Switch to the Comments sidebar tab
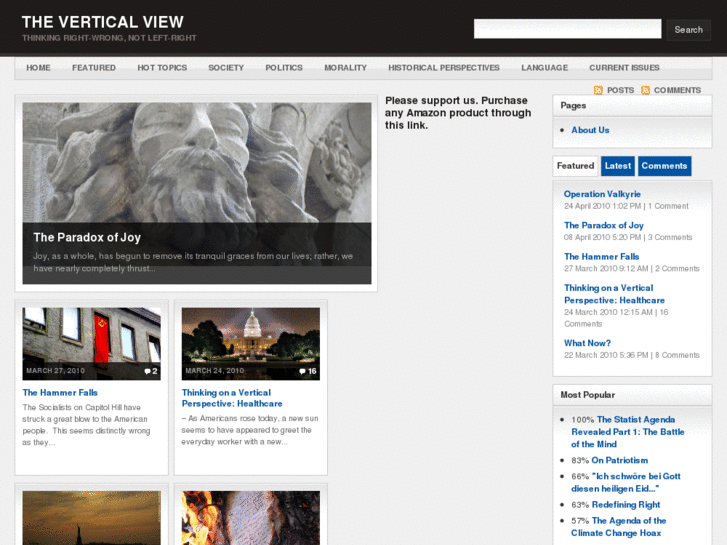 [664, 166]
